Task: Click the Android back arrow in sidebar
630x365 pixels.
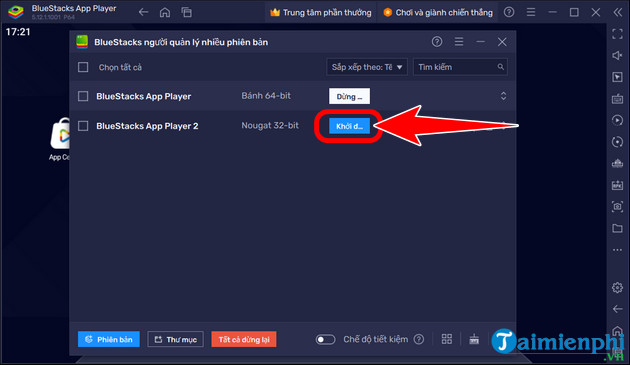Action: 618,309
